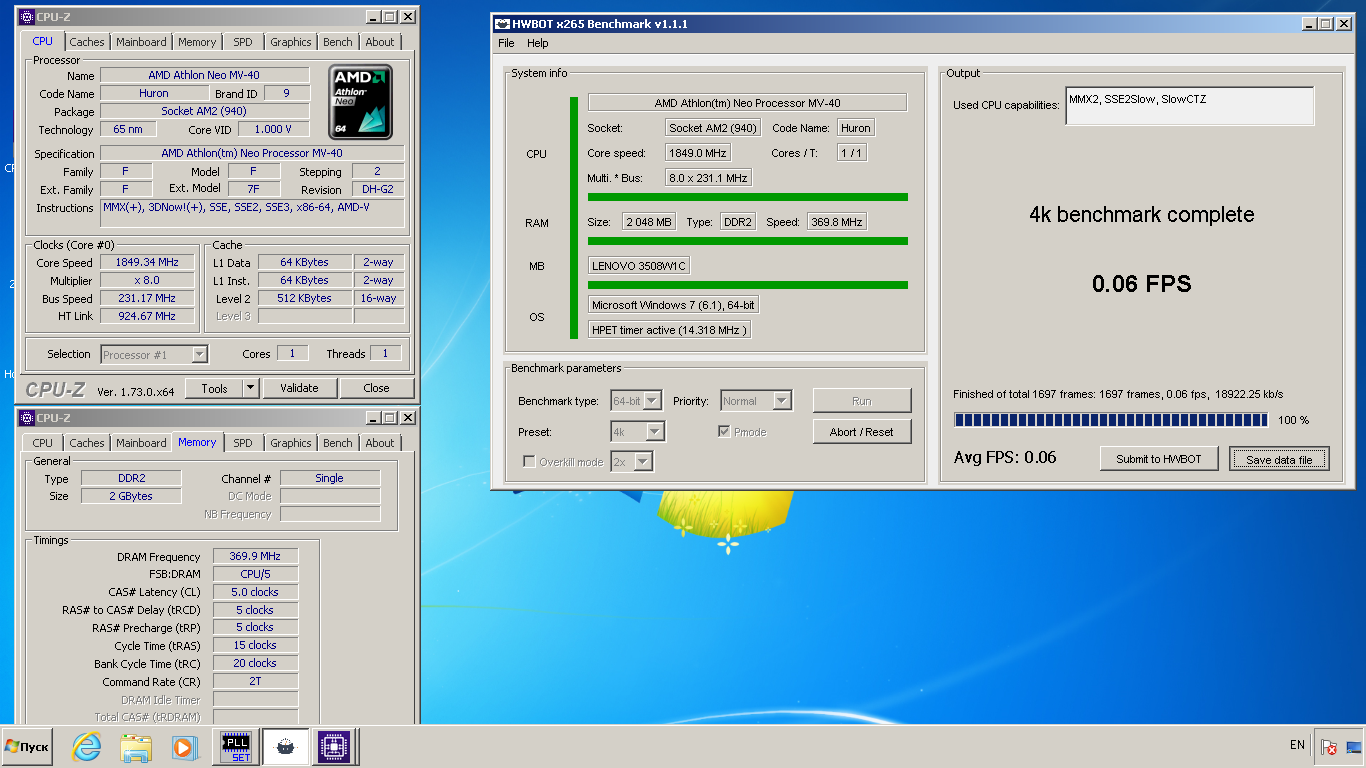Click the Run button in HWBOT benchmark
The height and width of the screenshot is (768, 1366).
[862, 401]
